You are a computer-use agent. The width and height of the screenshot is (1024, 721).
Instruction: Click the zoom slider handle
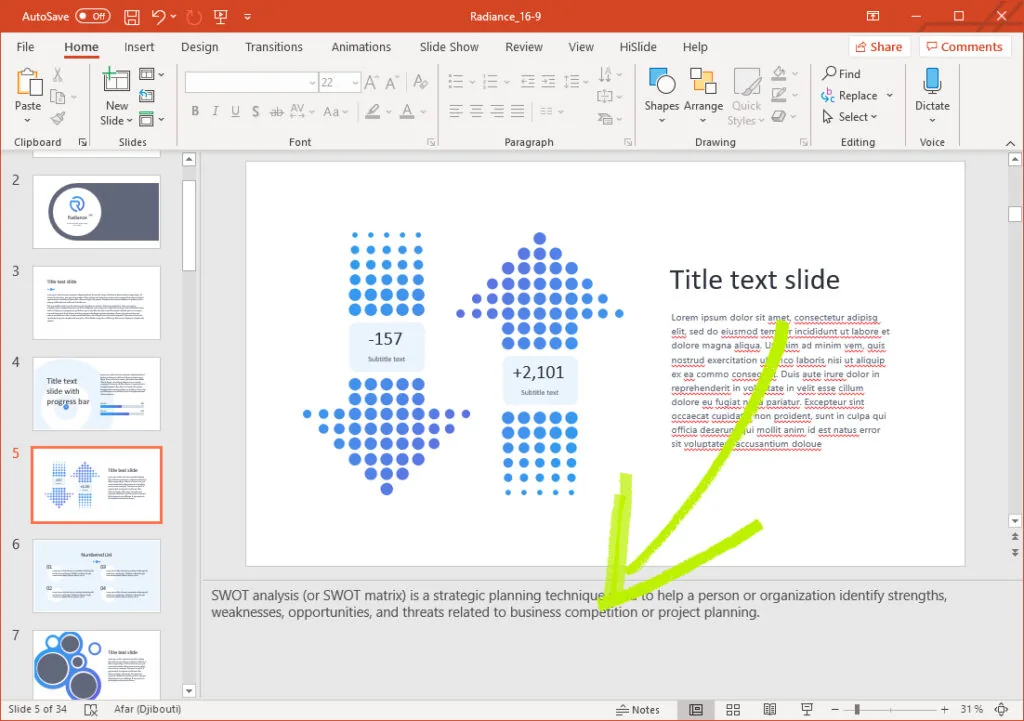[x=857, y=709]
